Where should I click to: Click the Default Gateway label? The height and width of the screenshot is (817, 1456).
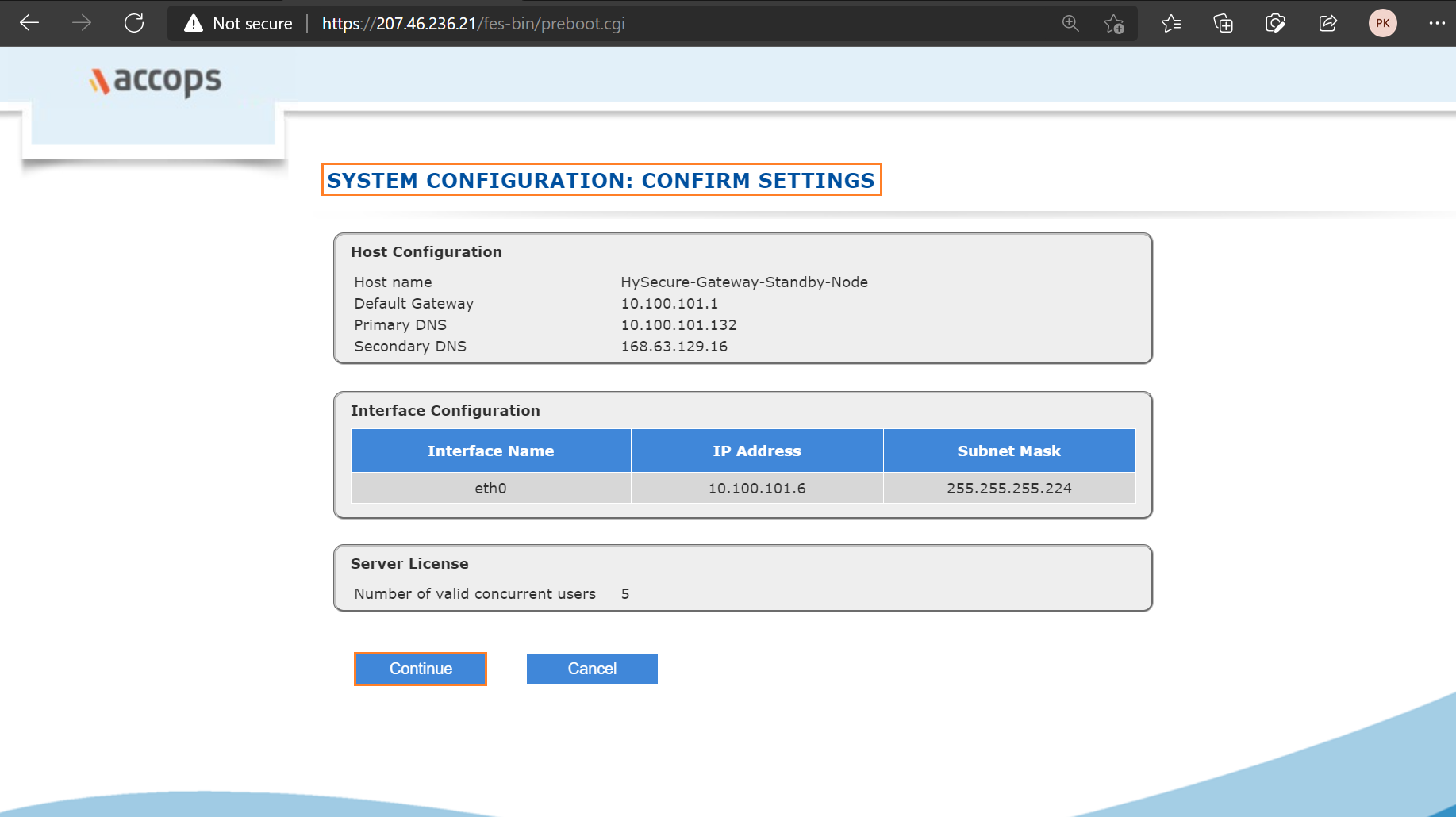[414, 303]
